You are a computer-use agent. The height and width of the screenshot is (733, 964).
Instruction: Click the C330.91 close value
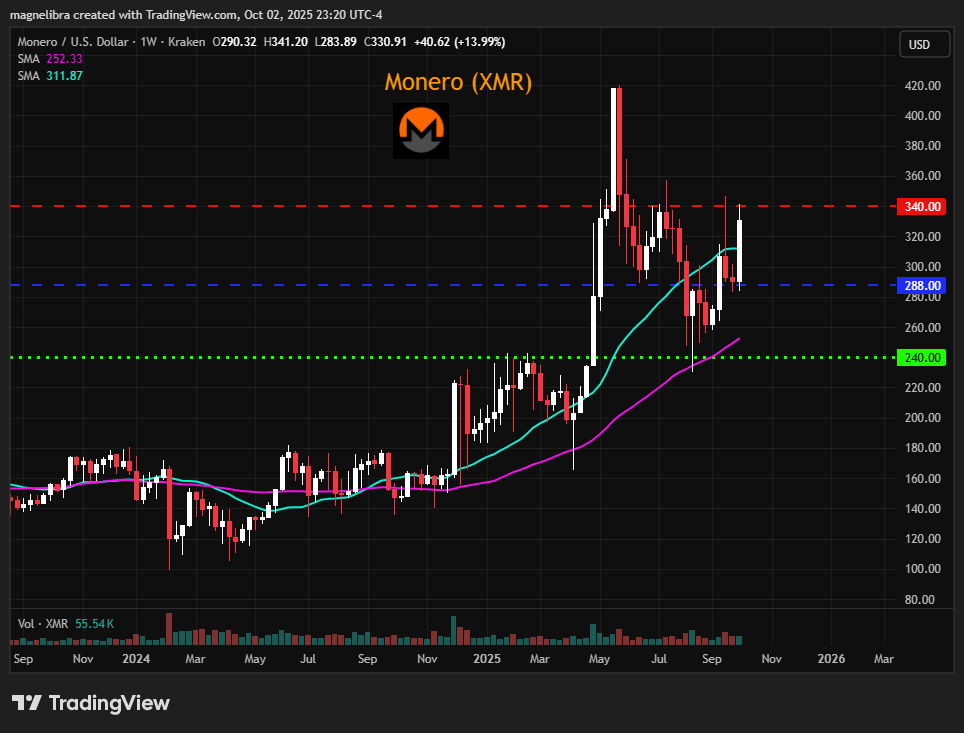click(385, 42)
